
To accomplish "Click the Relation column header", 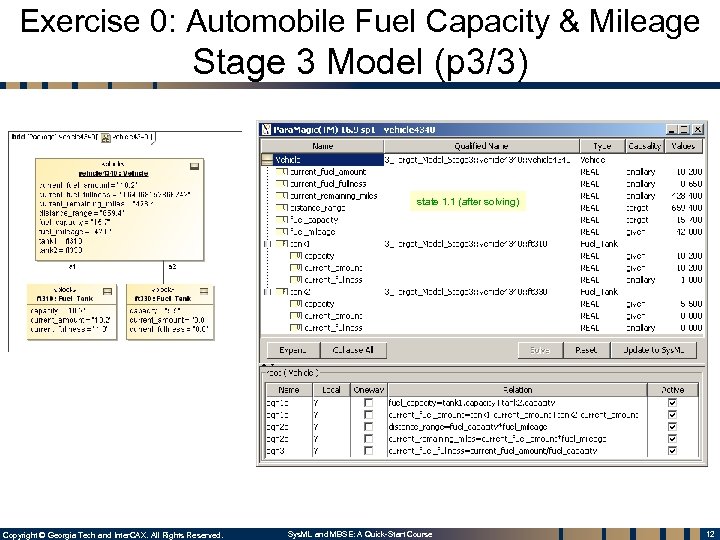I will click(518, 390).
